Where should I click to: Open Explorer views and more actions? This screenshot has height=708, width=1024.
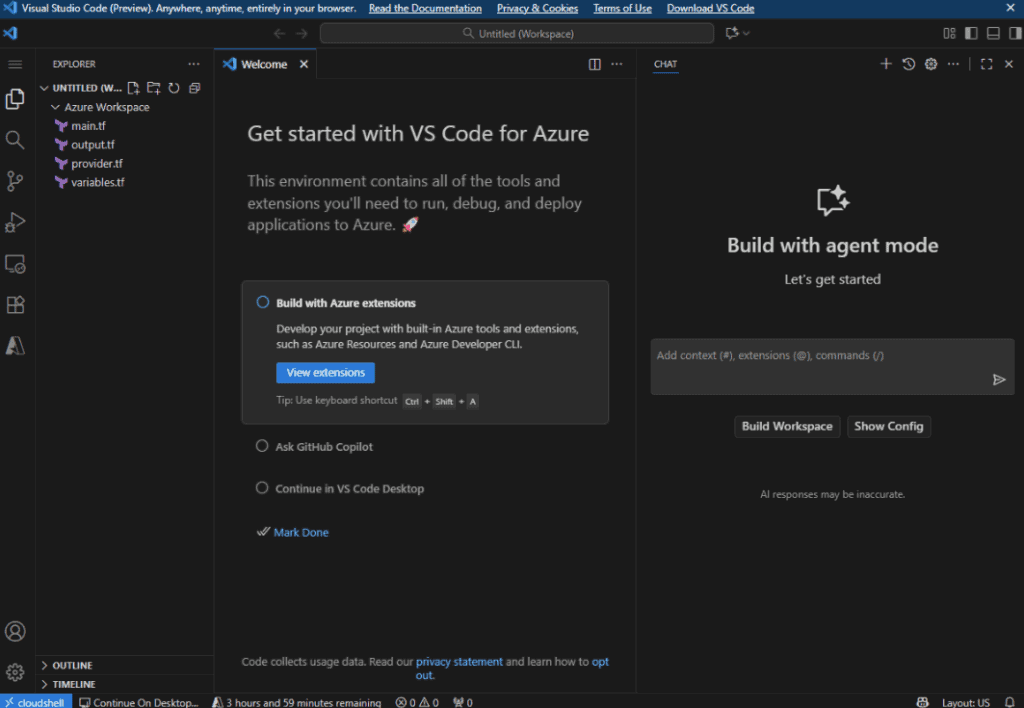194,64
